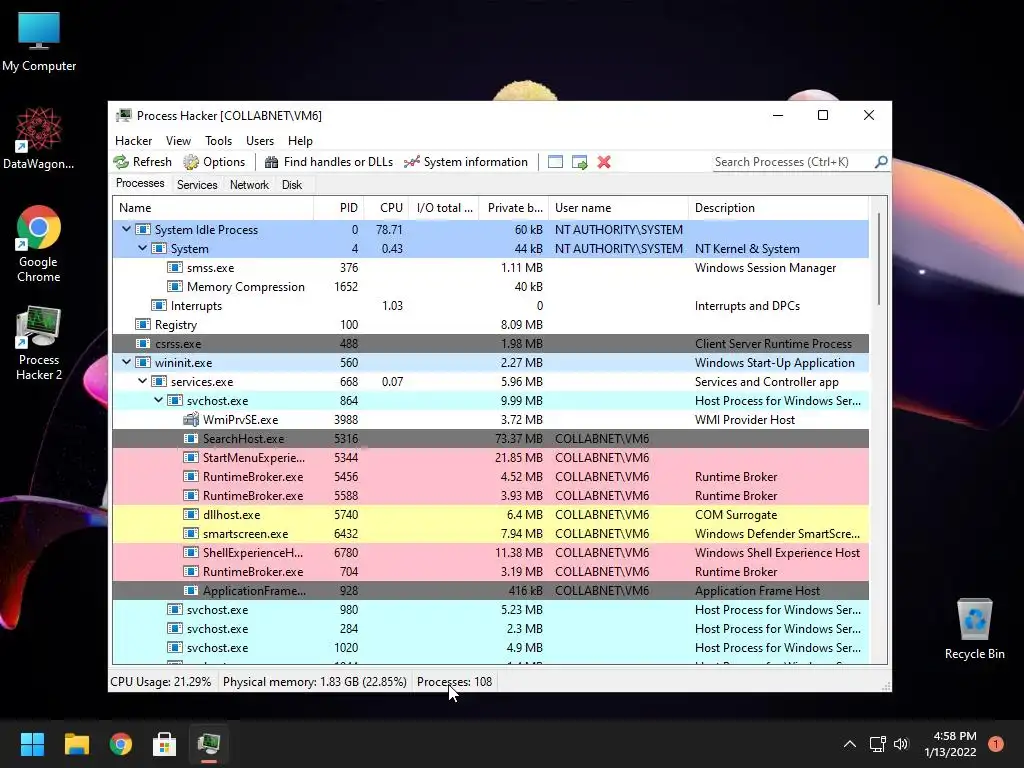This screenshot has width=1024, height=768.
Task: Click Find window and thread icon
Action: tap(579, 162)
